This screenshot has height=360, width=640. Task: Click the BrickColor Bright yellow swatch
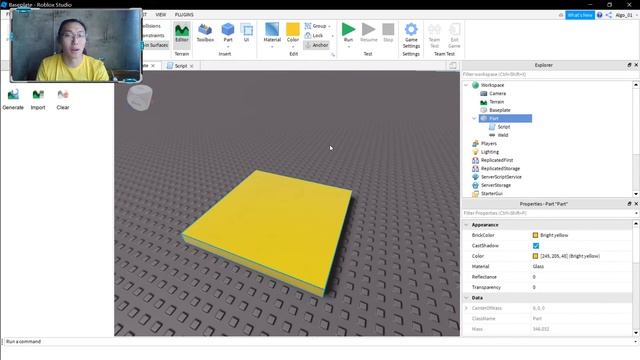(x=536, y=235)
